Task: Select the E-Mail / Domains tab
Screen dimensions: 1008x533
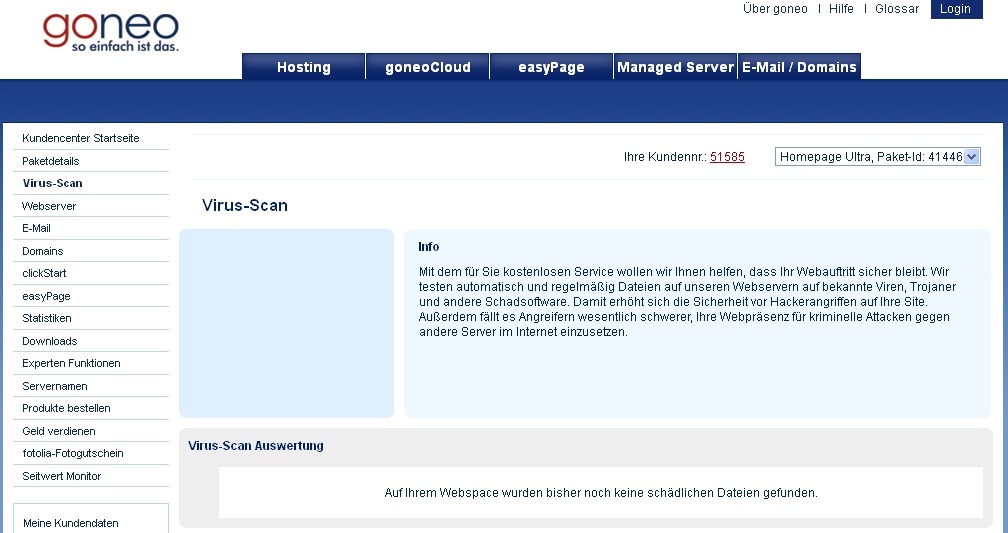Action: coord(799,67)
